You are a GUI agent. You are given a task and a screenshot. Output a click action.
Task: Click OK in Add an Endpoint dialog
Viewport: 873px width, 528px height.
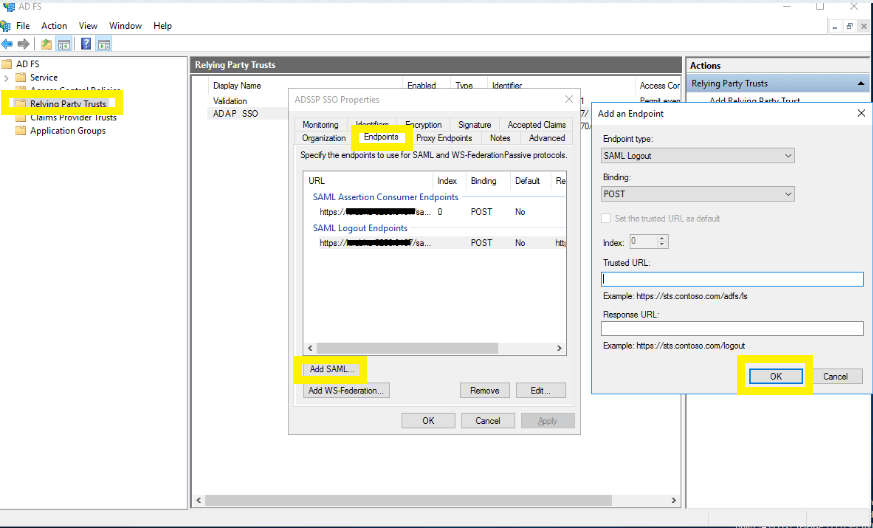click(x=775, y=376)
